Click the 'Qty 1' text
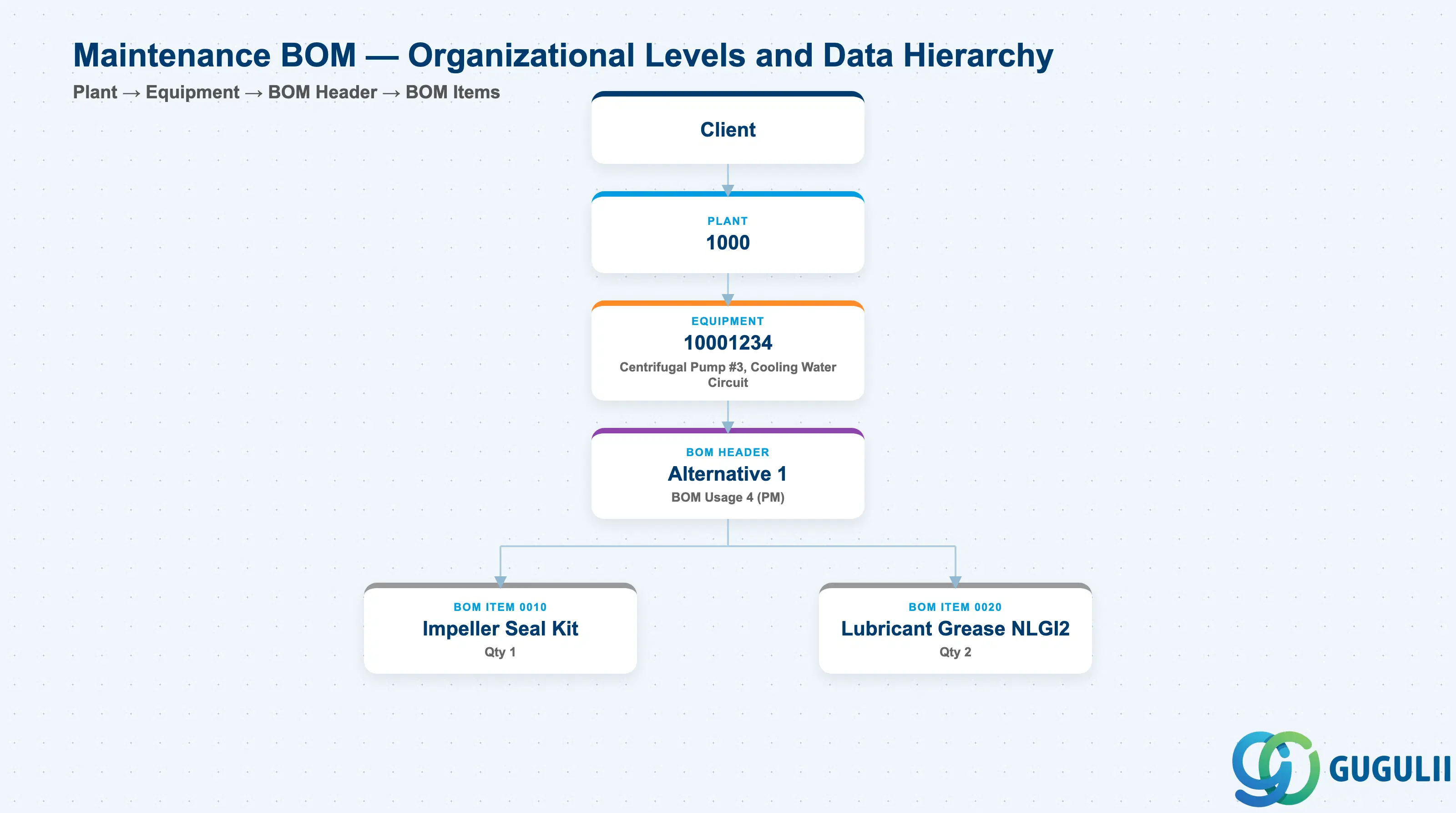 pos(500,652)
